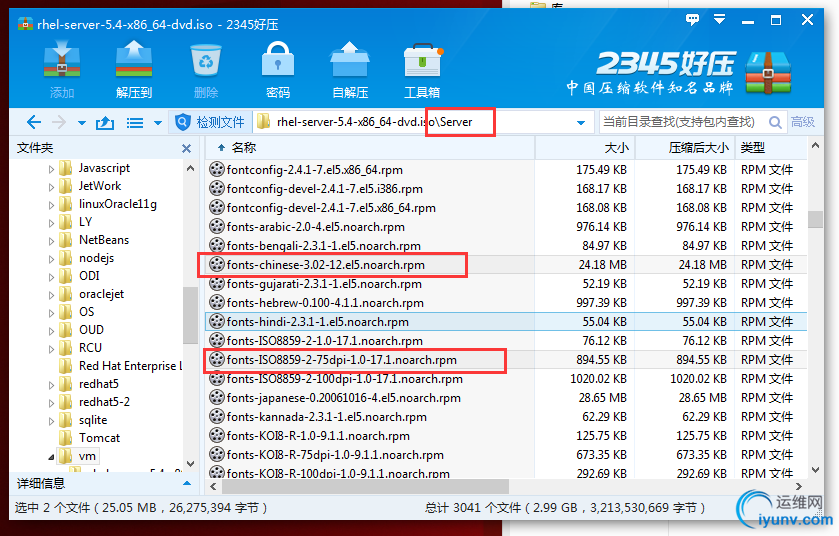Select fonts-hebrew-0.100-4.1.1.noarch.rpm file

tap(325, 303)
